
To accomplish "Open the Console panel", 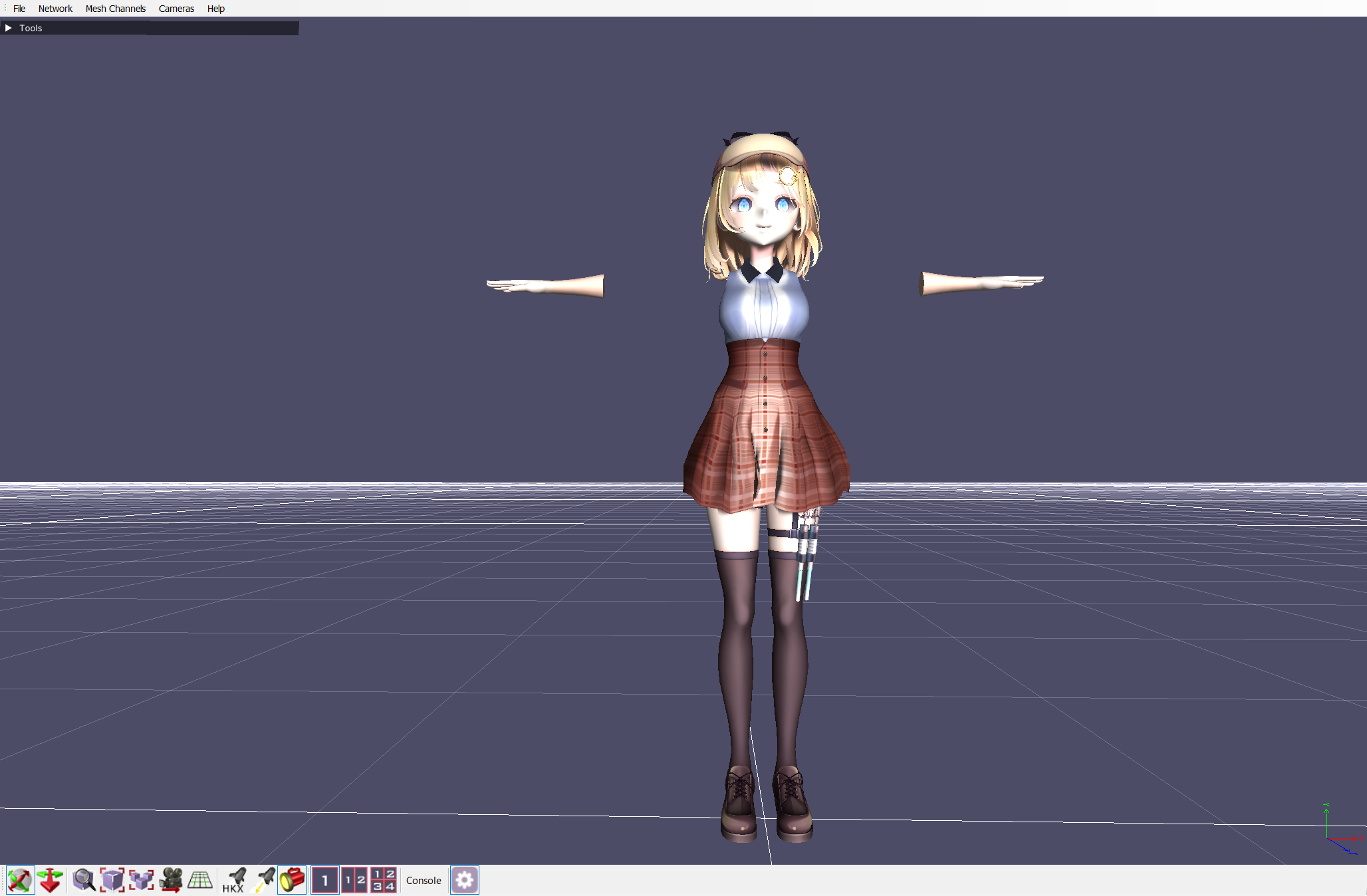I will tap(424, 880).
